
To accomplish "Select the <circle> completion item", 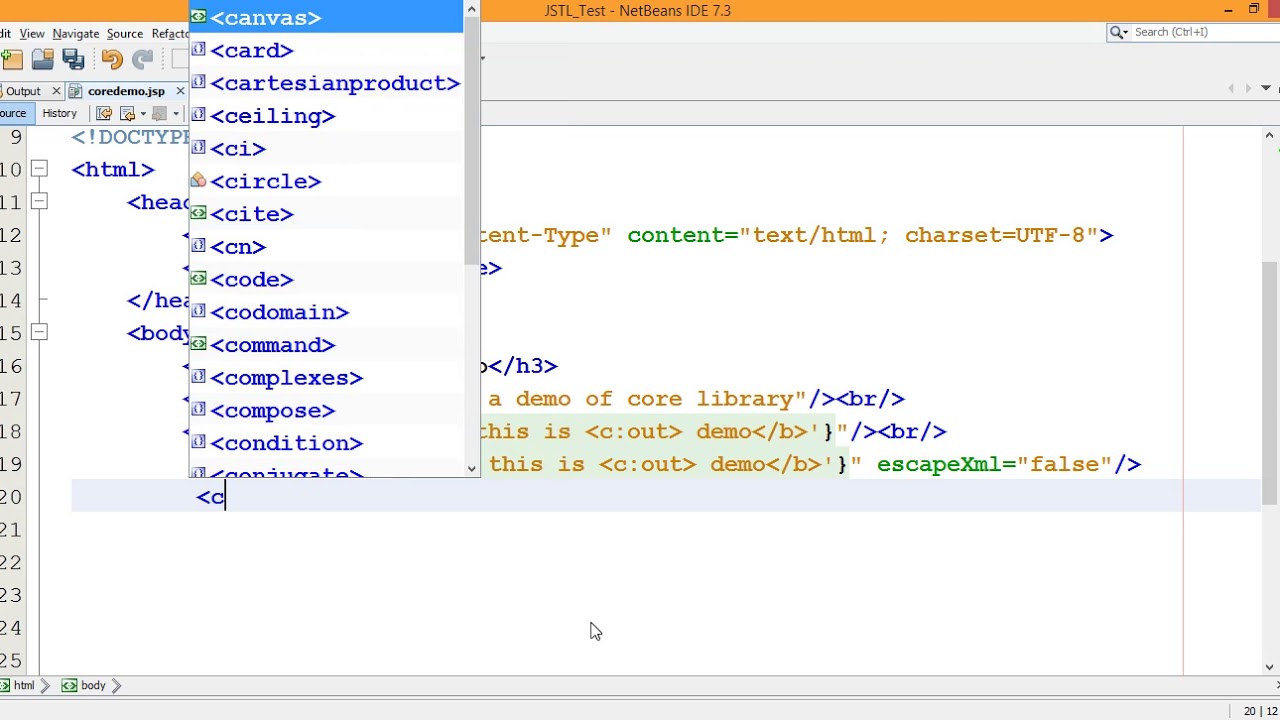I will [x=326, y=181].
